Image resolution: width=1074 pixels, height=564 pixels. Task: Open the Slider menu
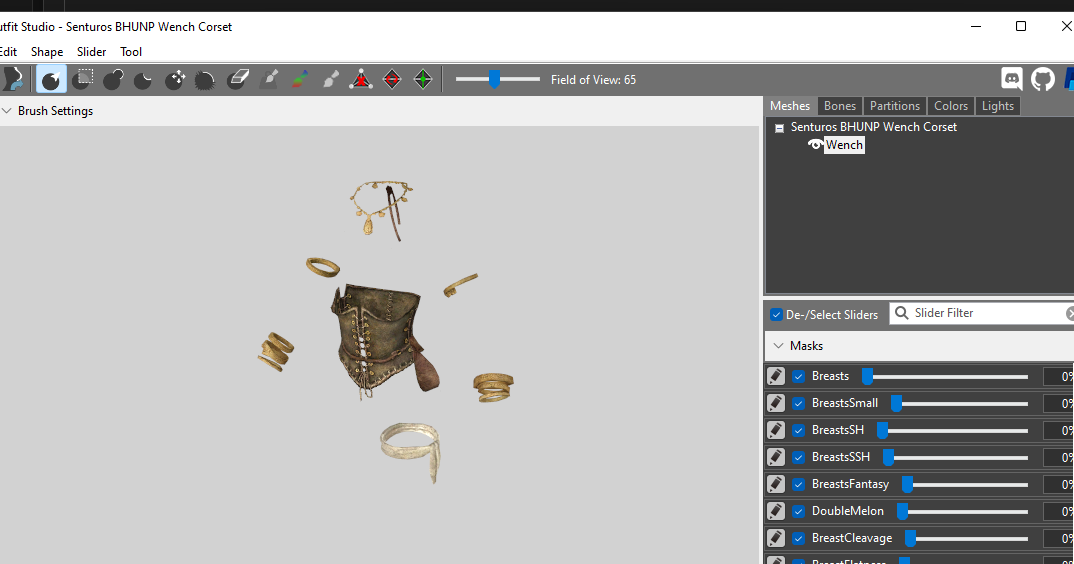[91, 51]
